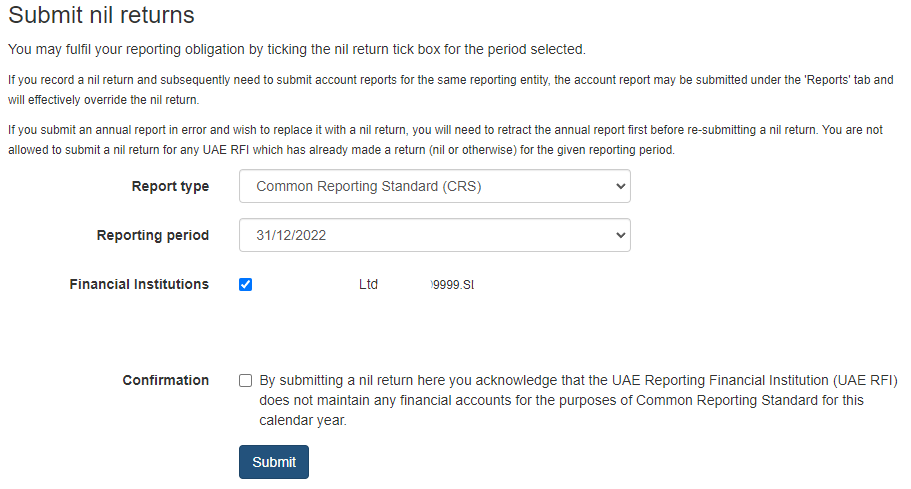
Task: Click the 'You may fulfil your reporting obligation' sentence
Action: [x=297, y=49]
